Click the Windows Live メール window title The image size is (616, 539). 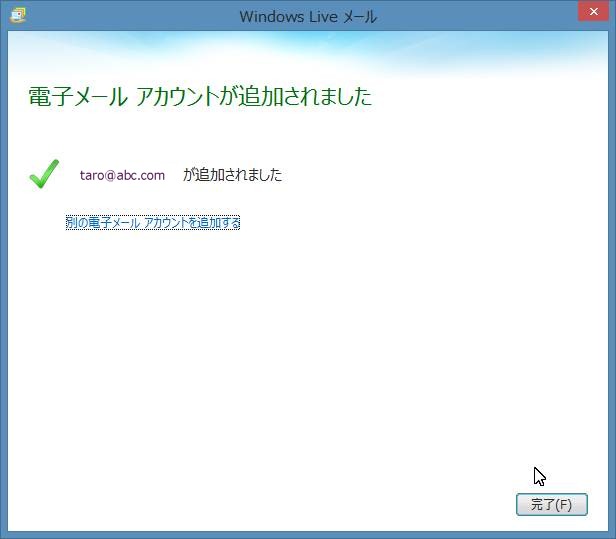[308, 16]
